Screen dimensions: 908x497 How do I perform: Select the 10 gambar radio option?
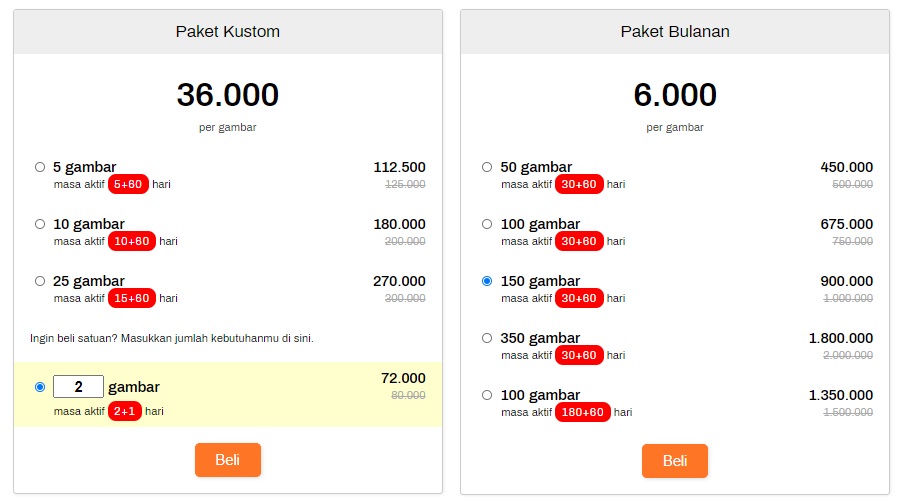click(39, 224)
